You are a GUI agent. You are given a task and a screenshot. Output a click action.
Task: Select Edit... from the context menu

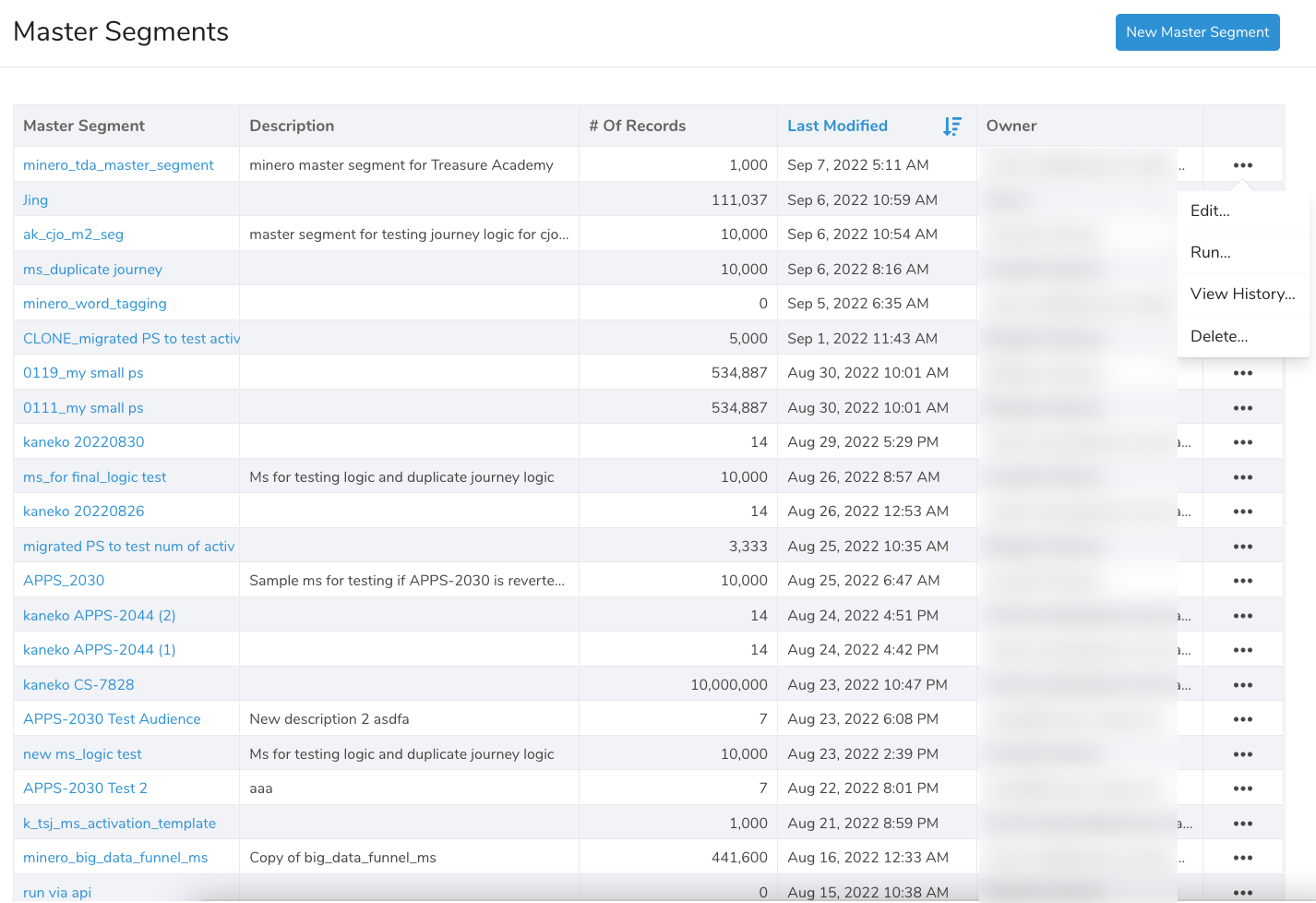tap(1210, 211)
